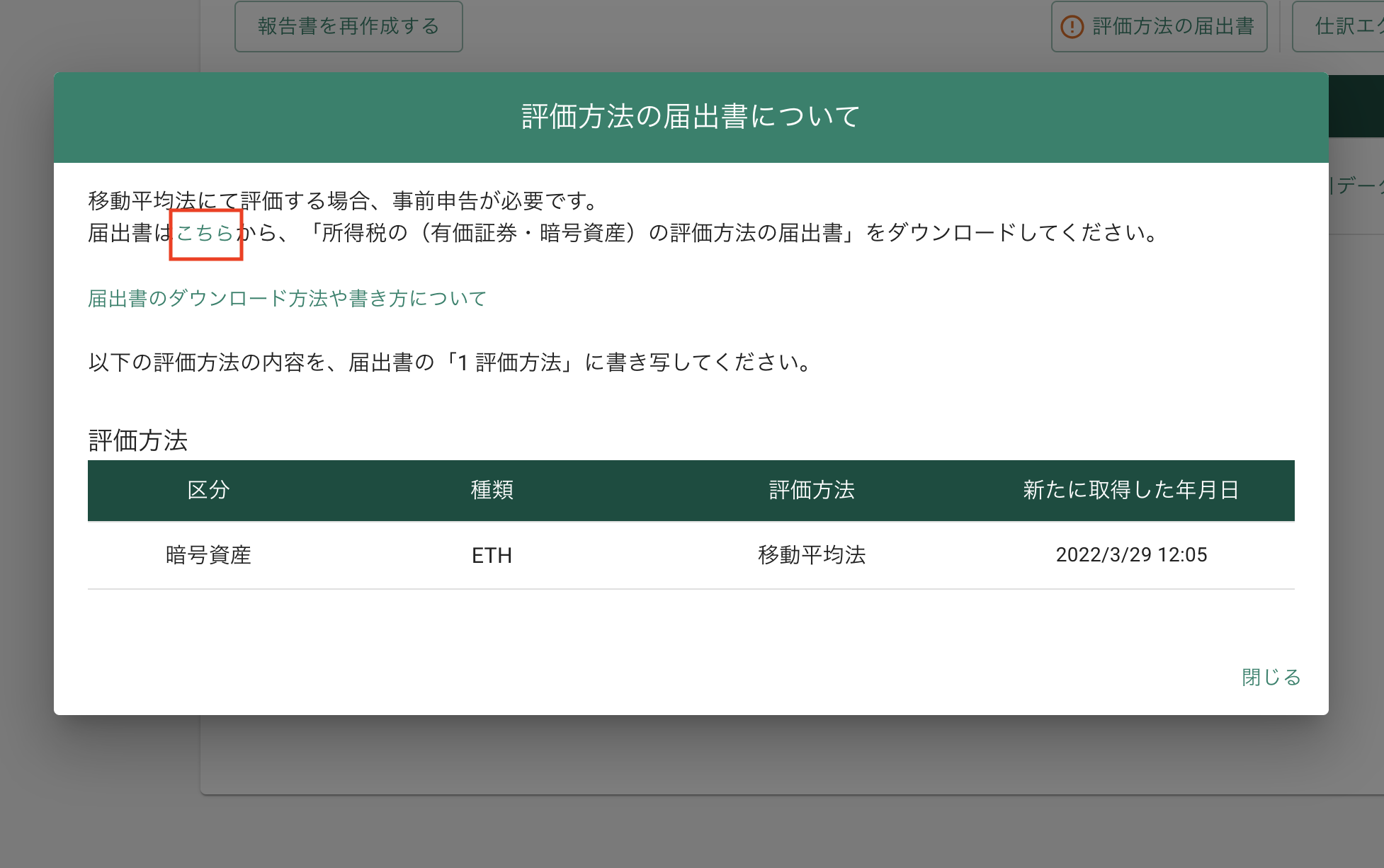Click the orange warning icon beside 評価方法の届出書

tap(1072, 25)
